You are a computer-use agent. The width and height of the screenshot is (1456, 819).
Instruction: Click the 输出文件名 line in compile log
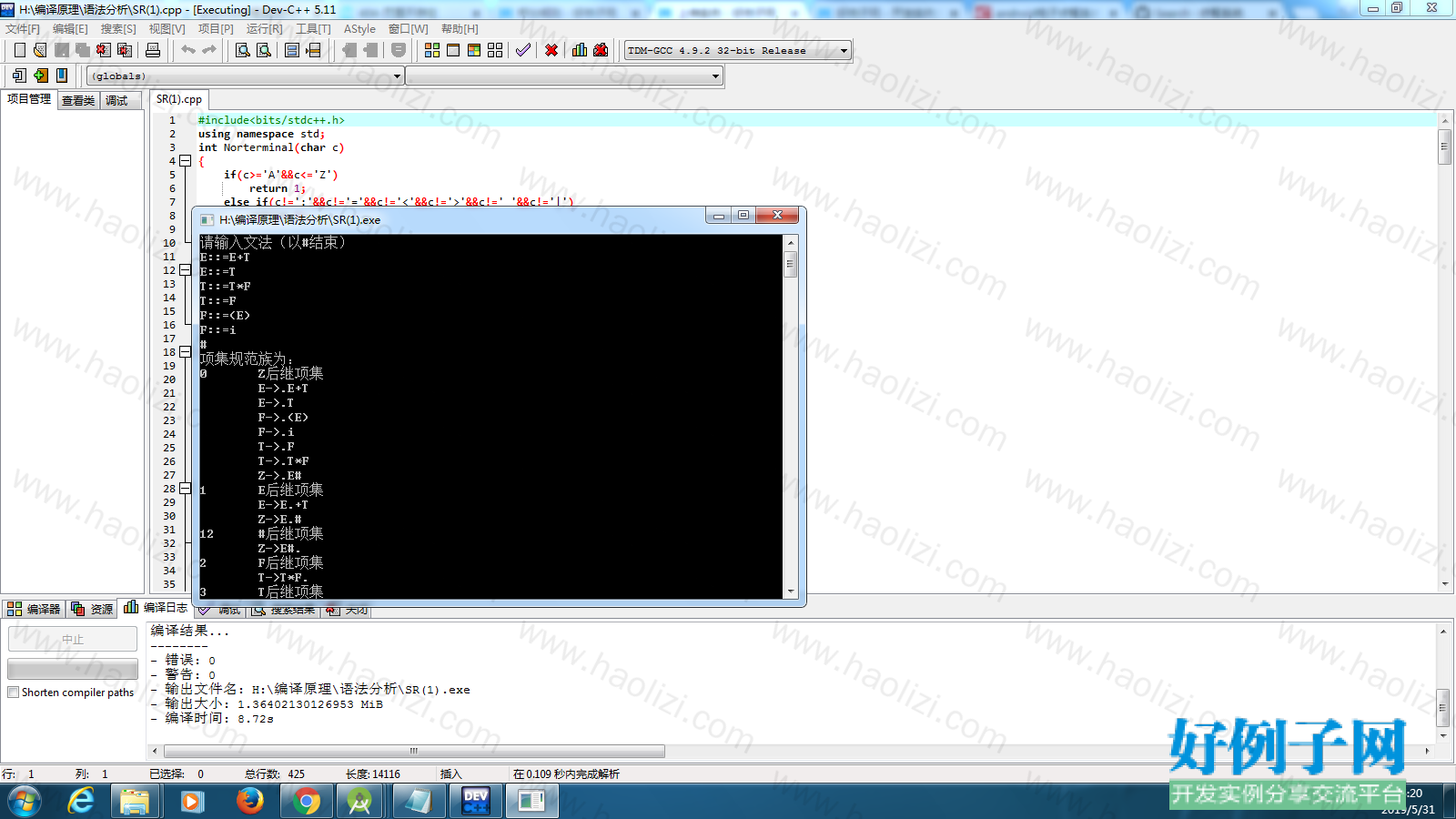click(x=310, y=690)
